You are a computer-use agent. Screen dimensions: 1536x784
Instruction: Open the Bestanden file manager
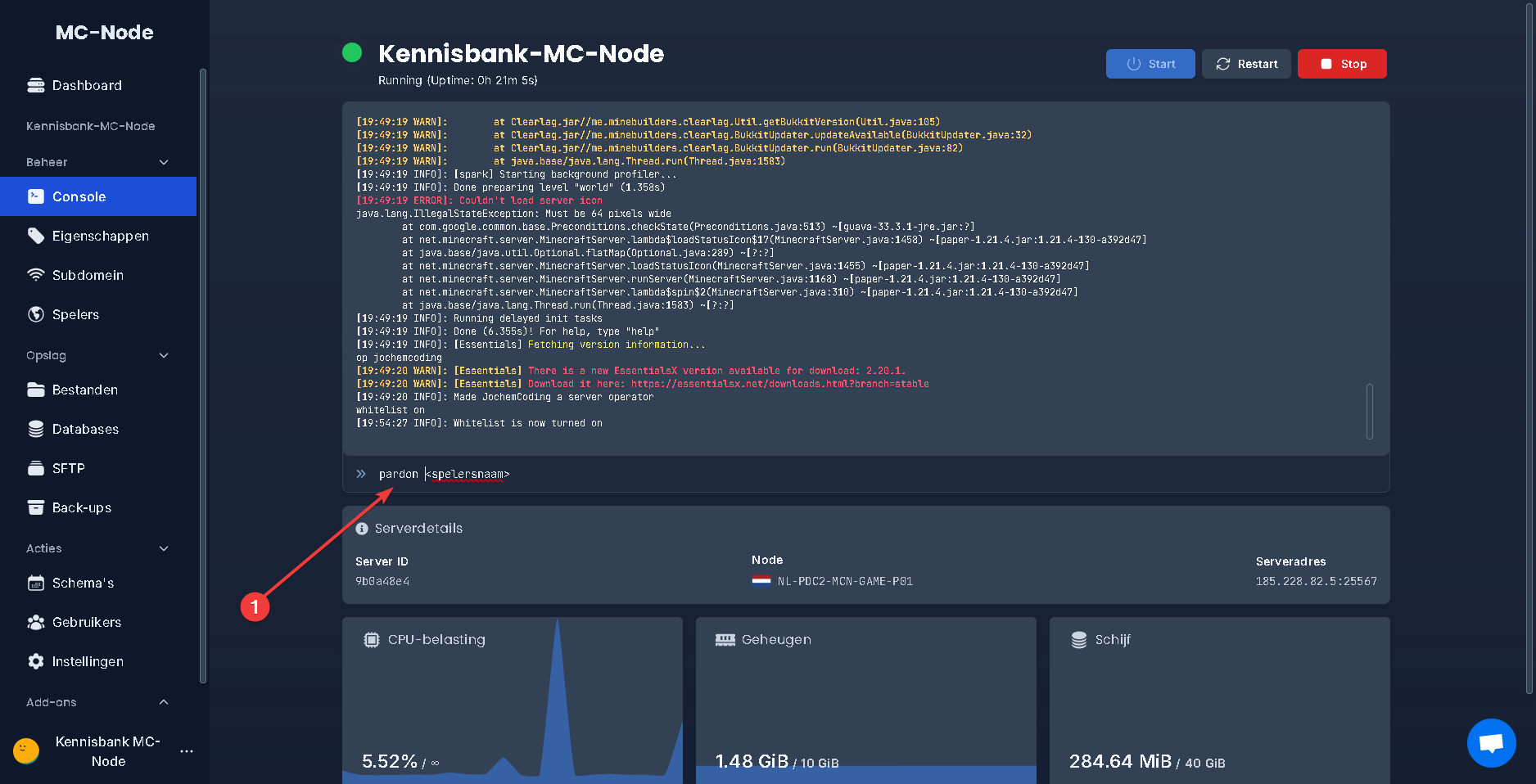tap(98, 390)
